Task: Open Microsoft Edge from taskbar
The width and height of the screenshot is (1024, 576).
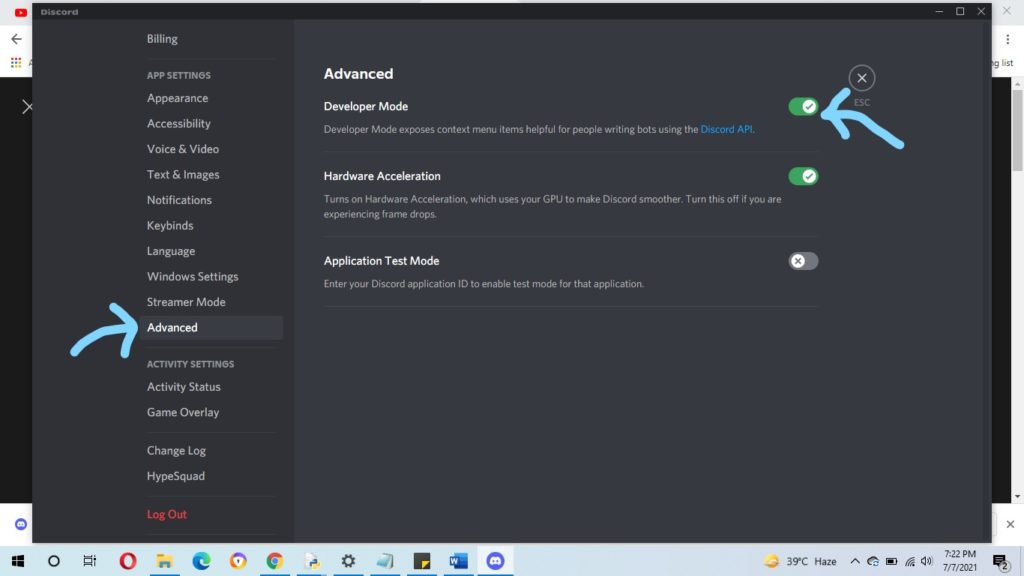Action: pyautogui.click(x=201, y=561)
